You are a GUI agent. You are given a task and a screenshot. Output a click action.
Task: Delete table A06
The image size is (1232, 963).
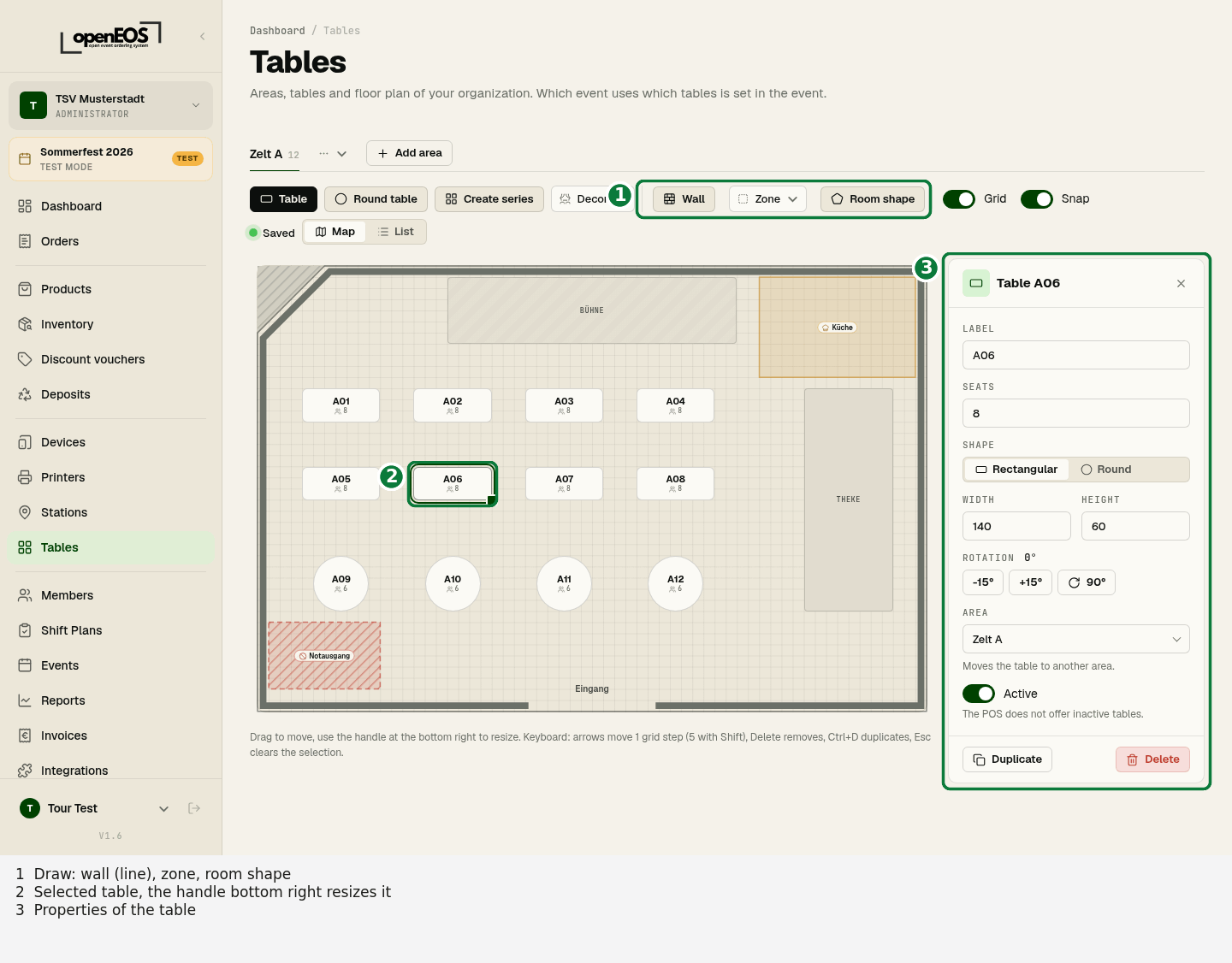pyautogui.click(x=1153, y=759)
